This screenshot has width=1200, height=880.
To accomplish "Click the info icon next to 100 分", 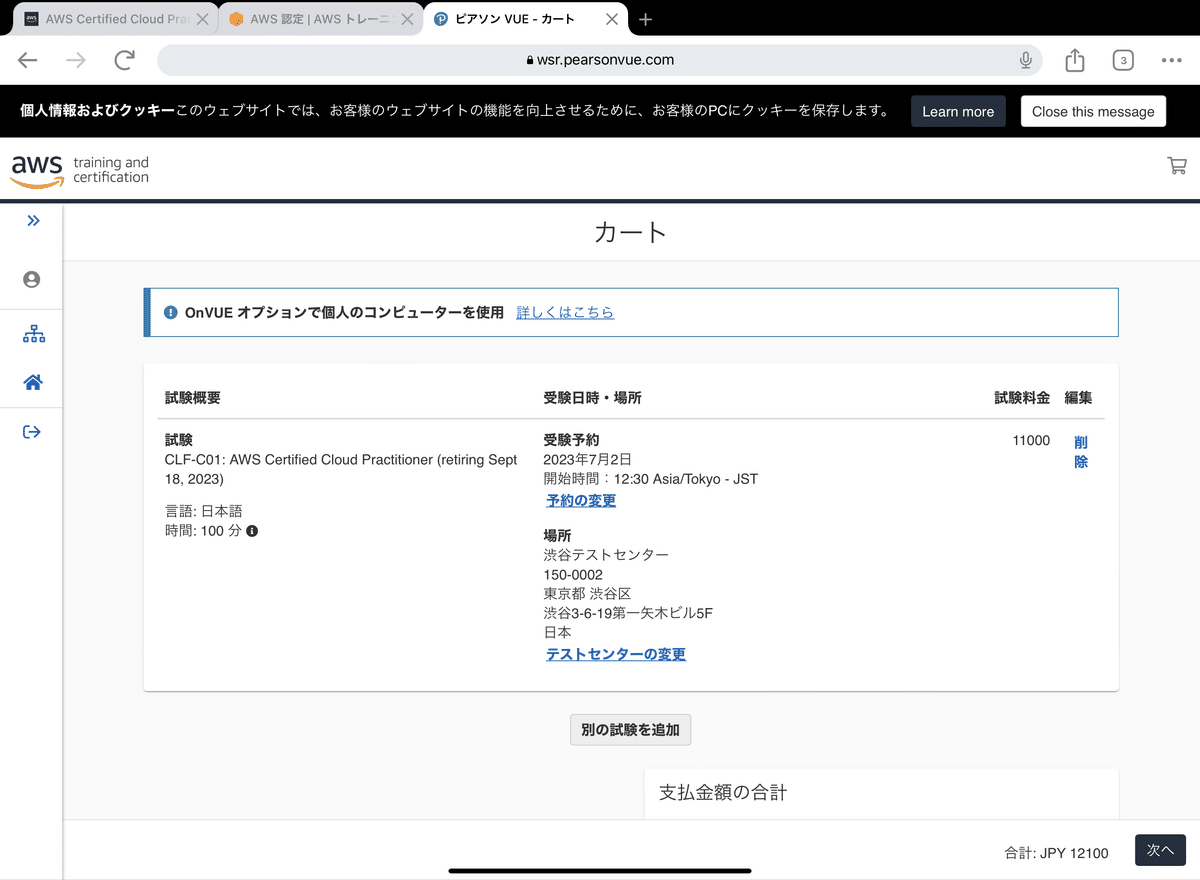I will pos(252,531).
